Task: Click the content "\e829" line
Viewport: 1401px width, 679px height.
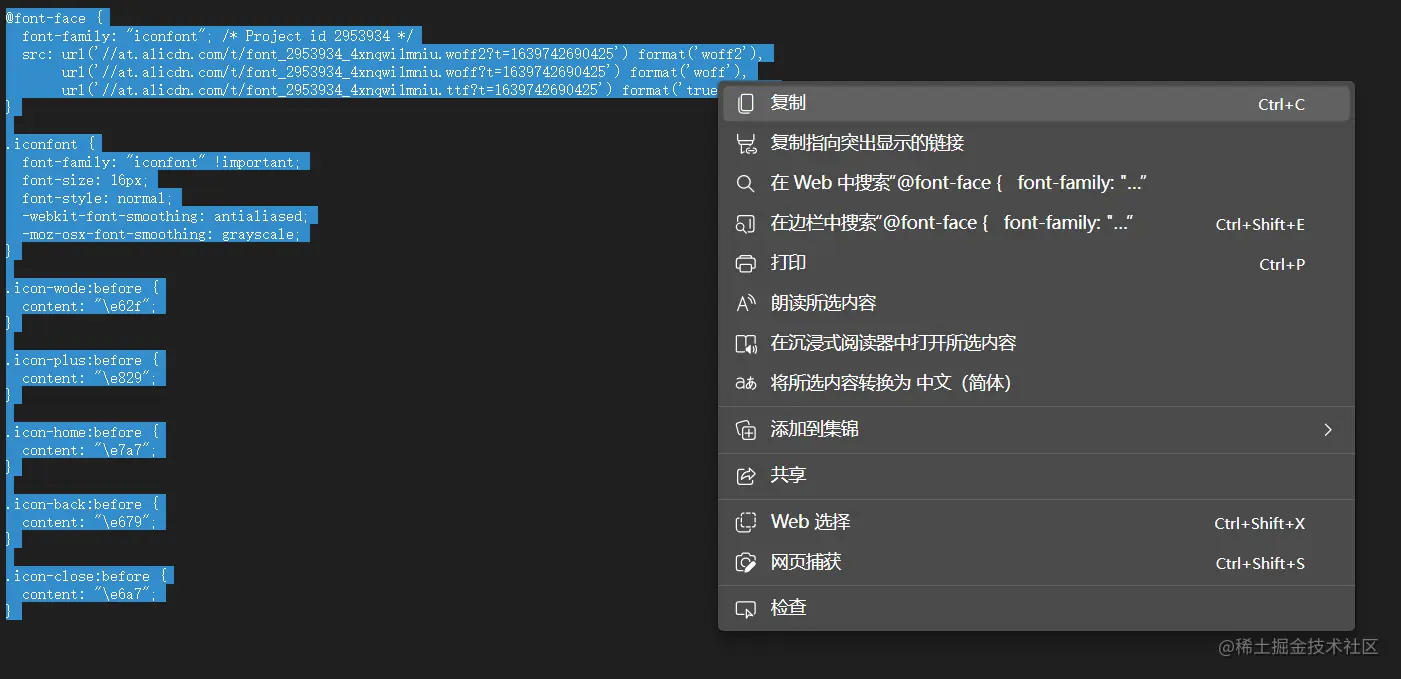Action: [89, 378]
